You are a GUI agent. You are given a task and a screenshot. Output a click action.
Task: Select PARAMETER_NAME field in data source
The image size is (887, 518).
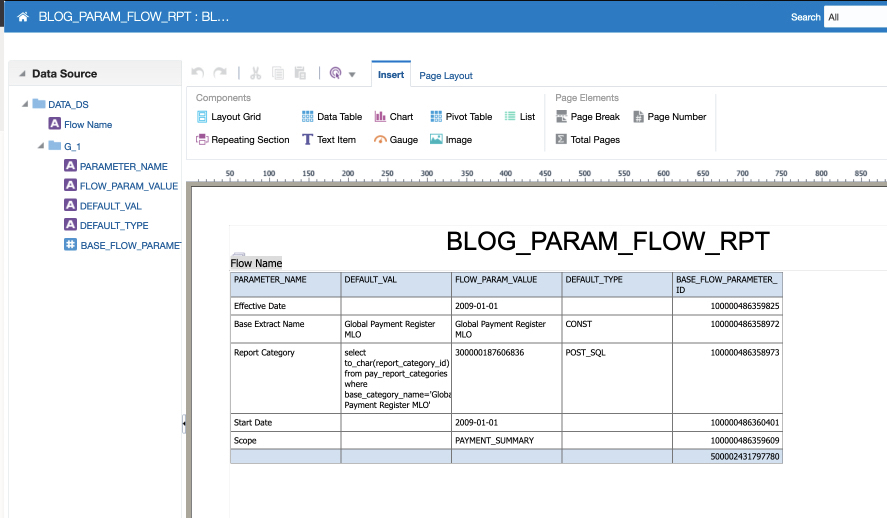coord(123,167)
